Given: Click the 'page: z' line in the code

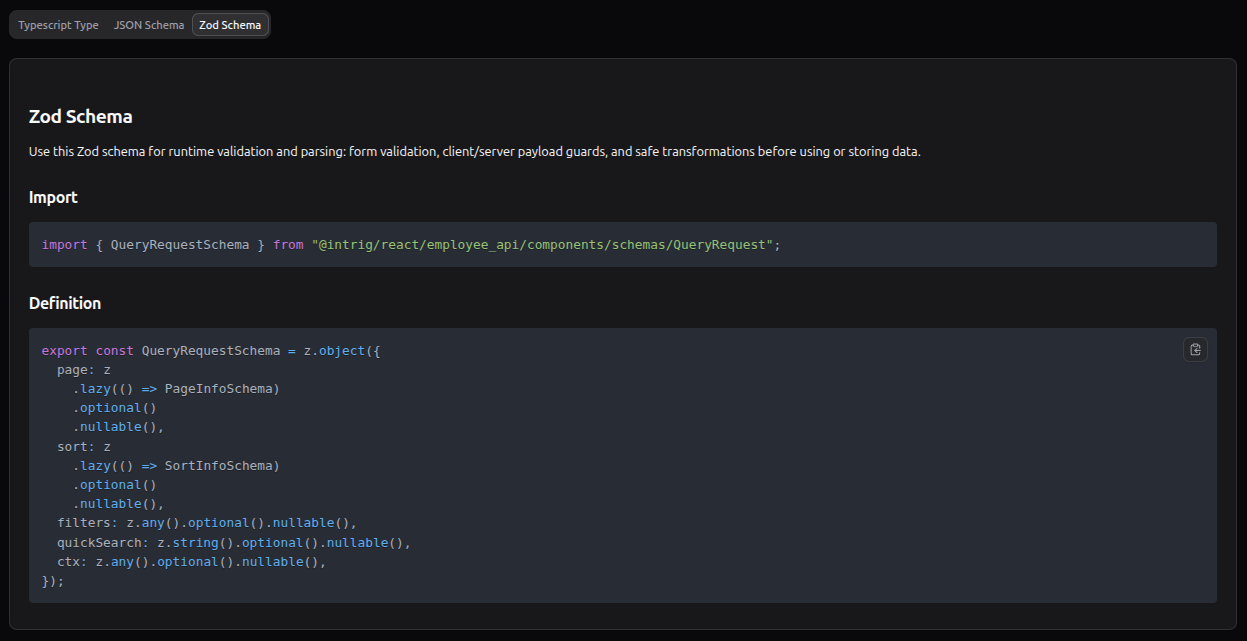Looking at the screenshot, I should (x=84, y=370).
